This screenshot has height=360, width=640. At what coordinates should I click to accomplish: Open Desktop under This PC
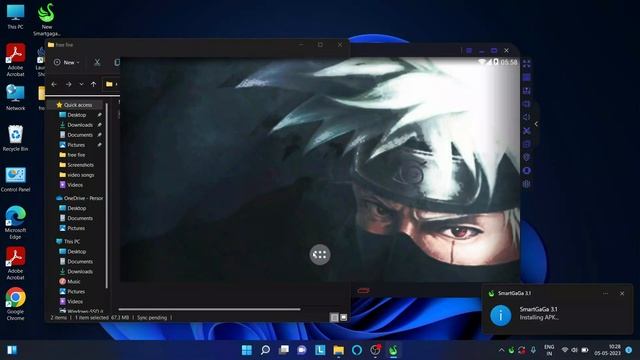[x=73, y=251]
